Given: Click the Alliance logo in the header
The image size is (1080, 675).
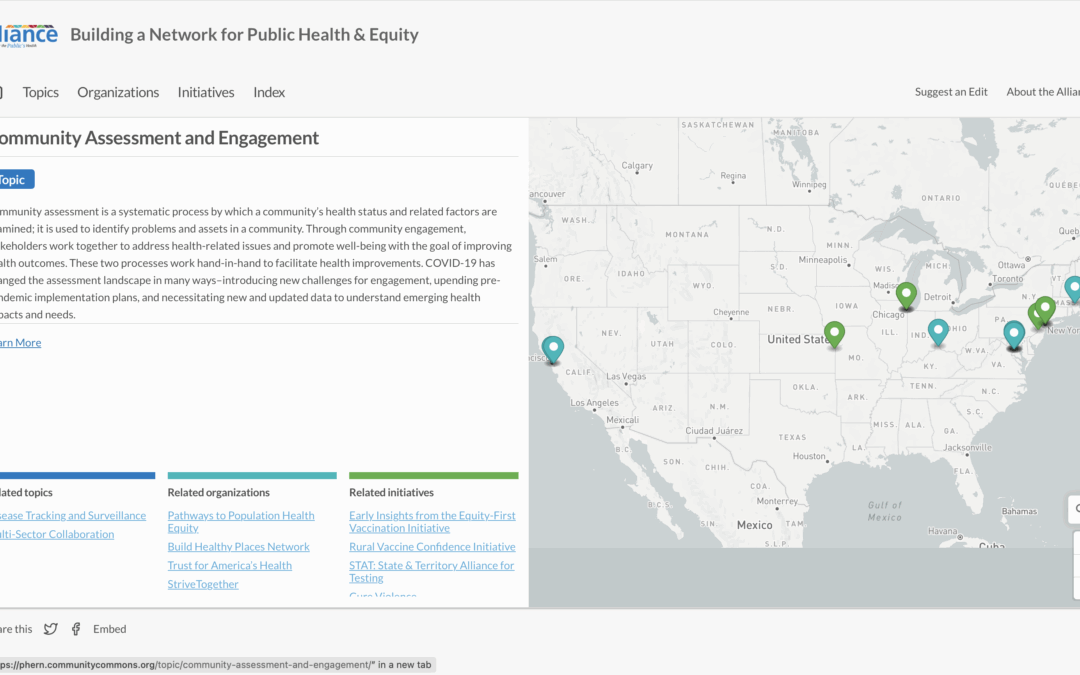Looking at the screenshot, I should [30, 32].
